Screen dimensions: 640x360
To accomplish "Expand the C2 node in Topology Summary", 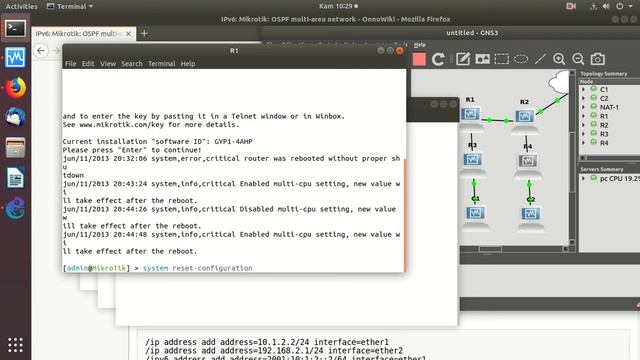I will pyautogui.click(x=583, y=98).
